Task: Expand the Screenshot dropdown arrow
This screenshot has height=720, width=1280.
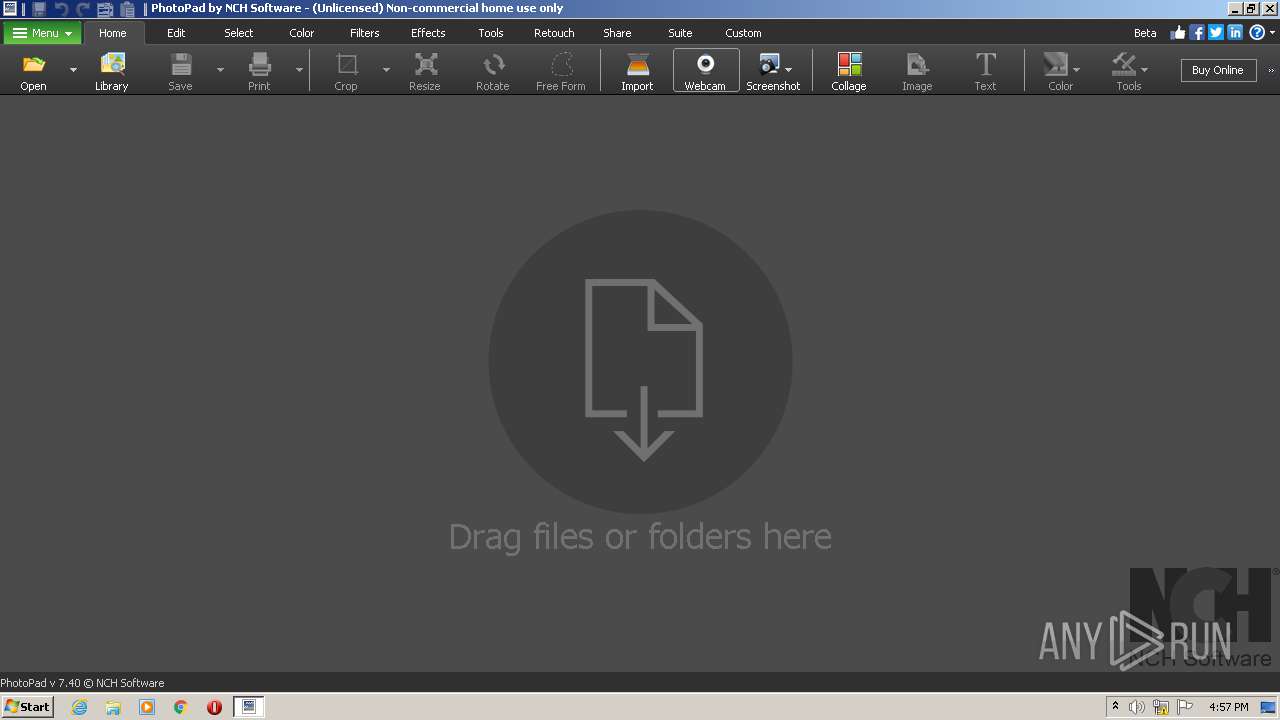Action: (789, 70)
